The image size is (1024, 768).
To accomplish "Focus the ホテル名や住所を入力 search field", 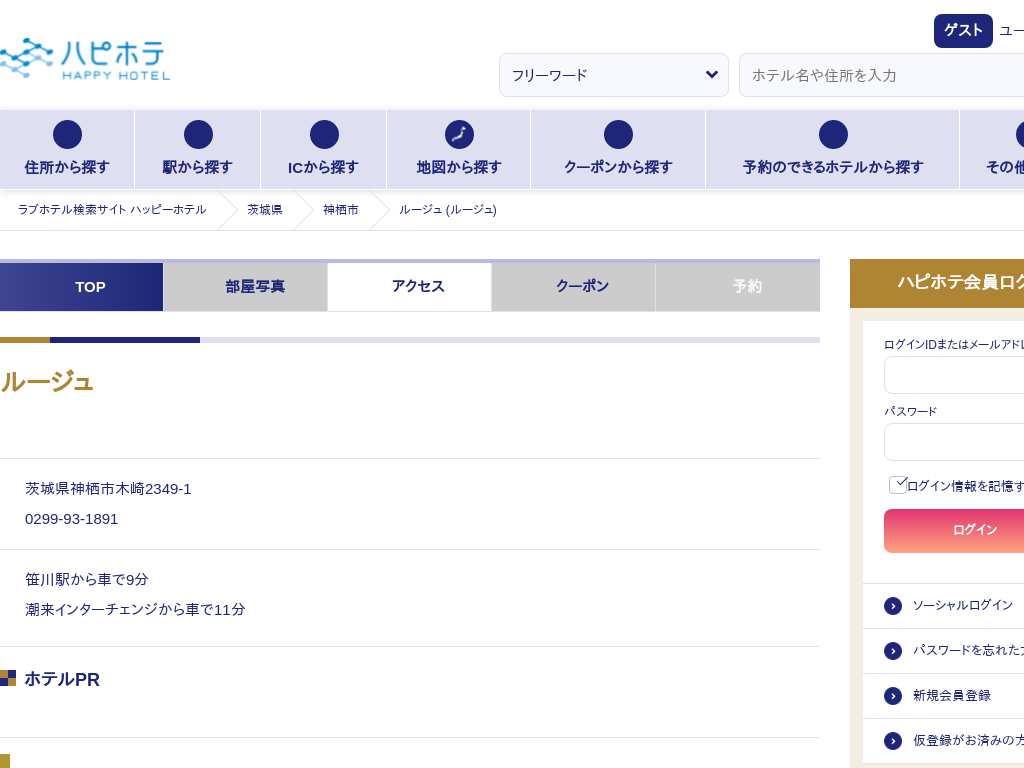I will 882,75.
